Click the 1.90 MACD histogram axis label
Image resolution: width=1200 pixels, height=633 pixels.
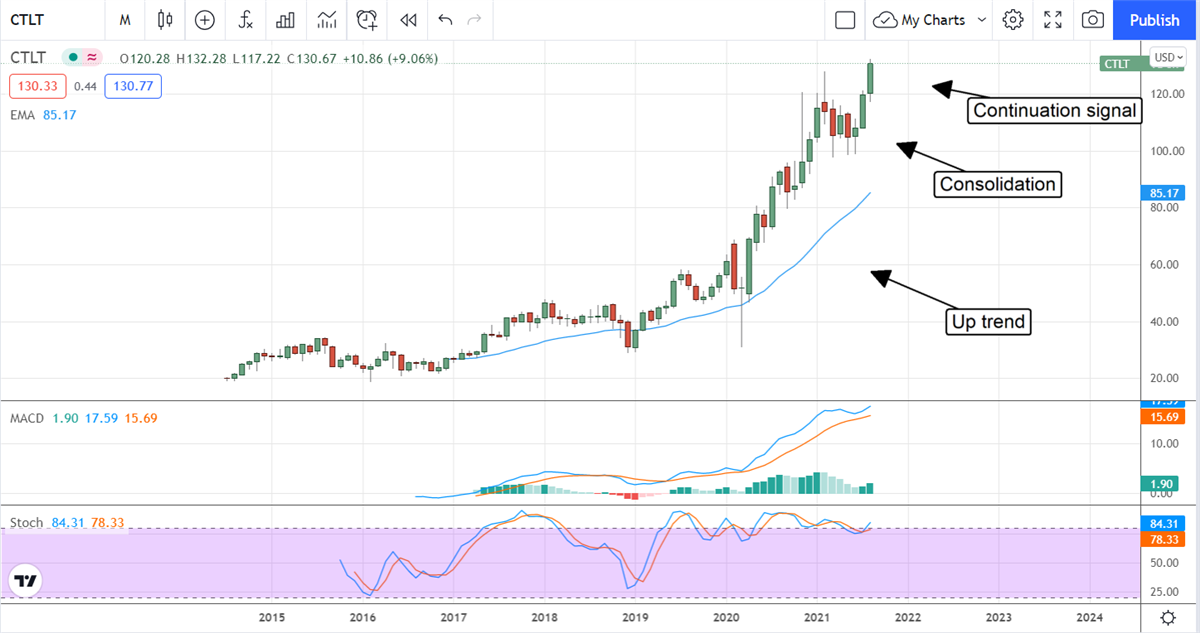click(x=1162, y=484)
